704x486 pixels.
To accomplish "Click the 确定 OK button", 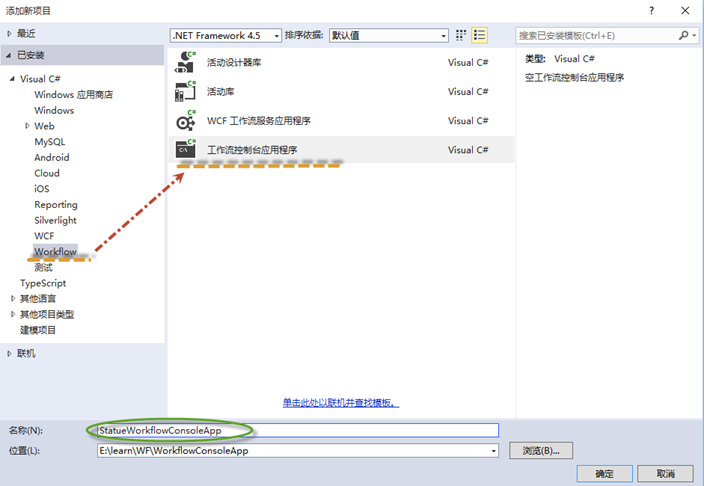I will [604, 473].
